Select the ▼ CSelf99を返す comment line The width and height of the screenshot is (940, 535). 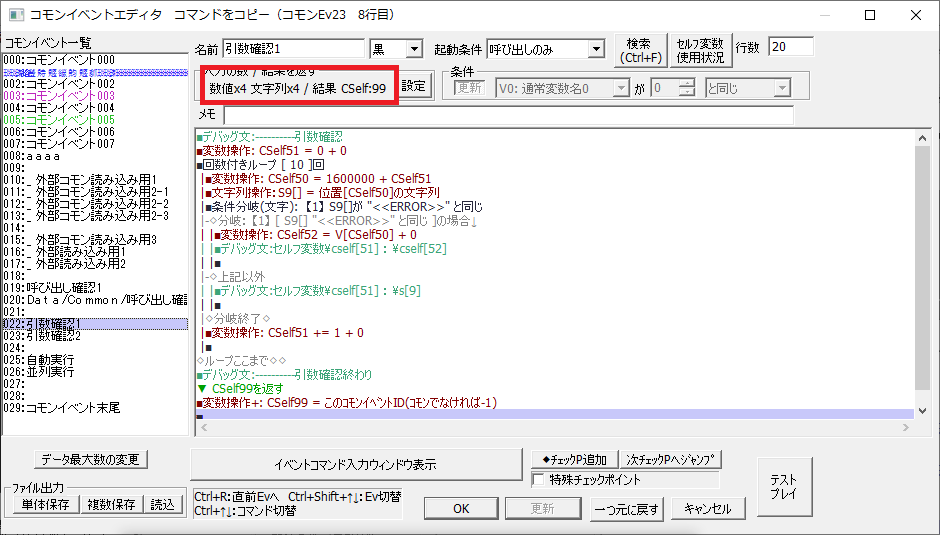click(240, 389)
